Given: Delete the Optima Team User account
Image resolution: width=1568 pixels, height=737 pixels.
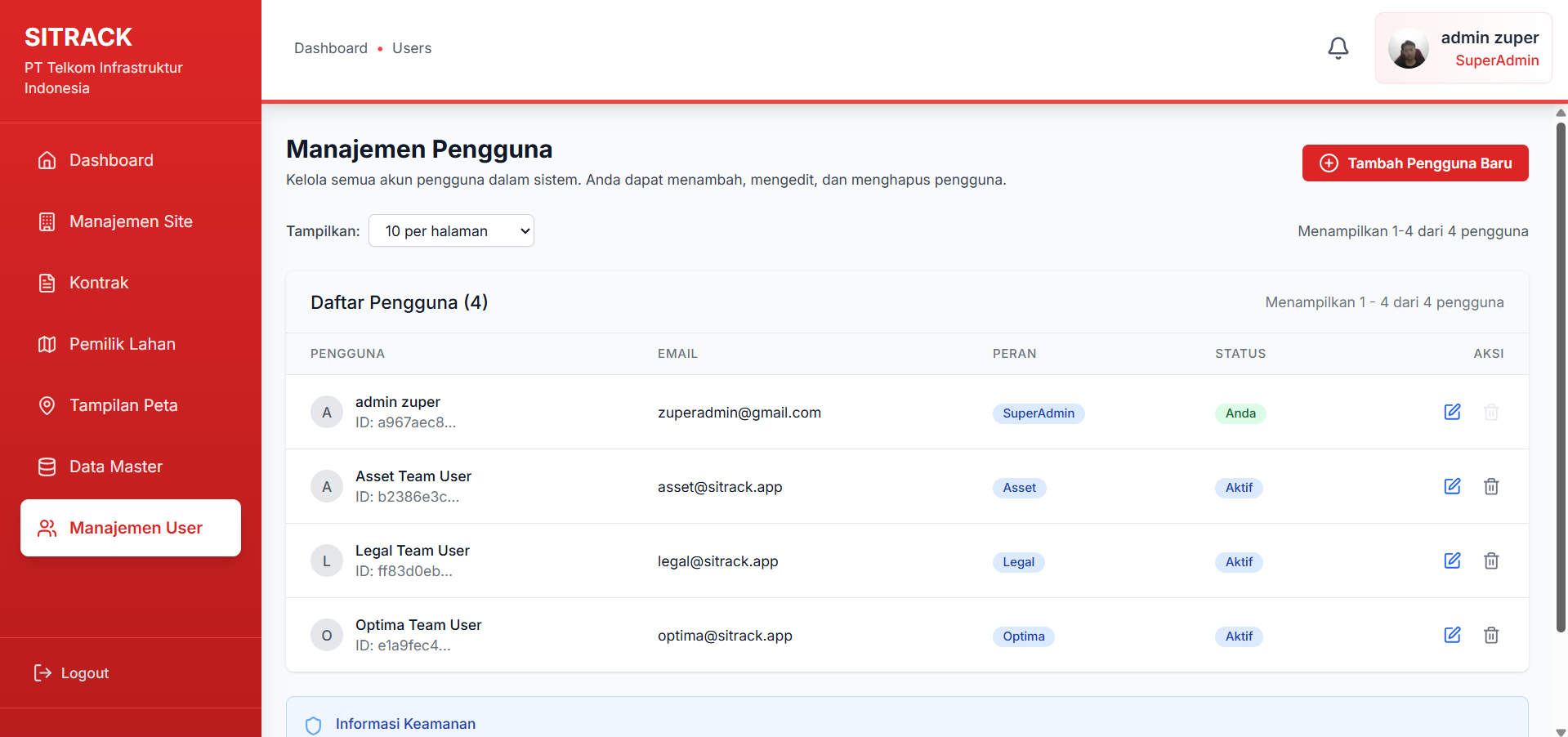Looking at the screenshot, I should pyautogui.click(x=1491, y=635).
